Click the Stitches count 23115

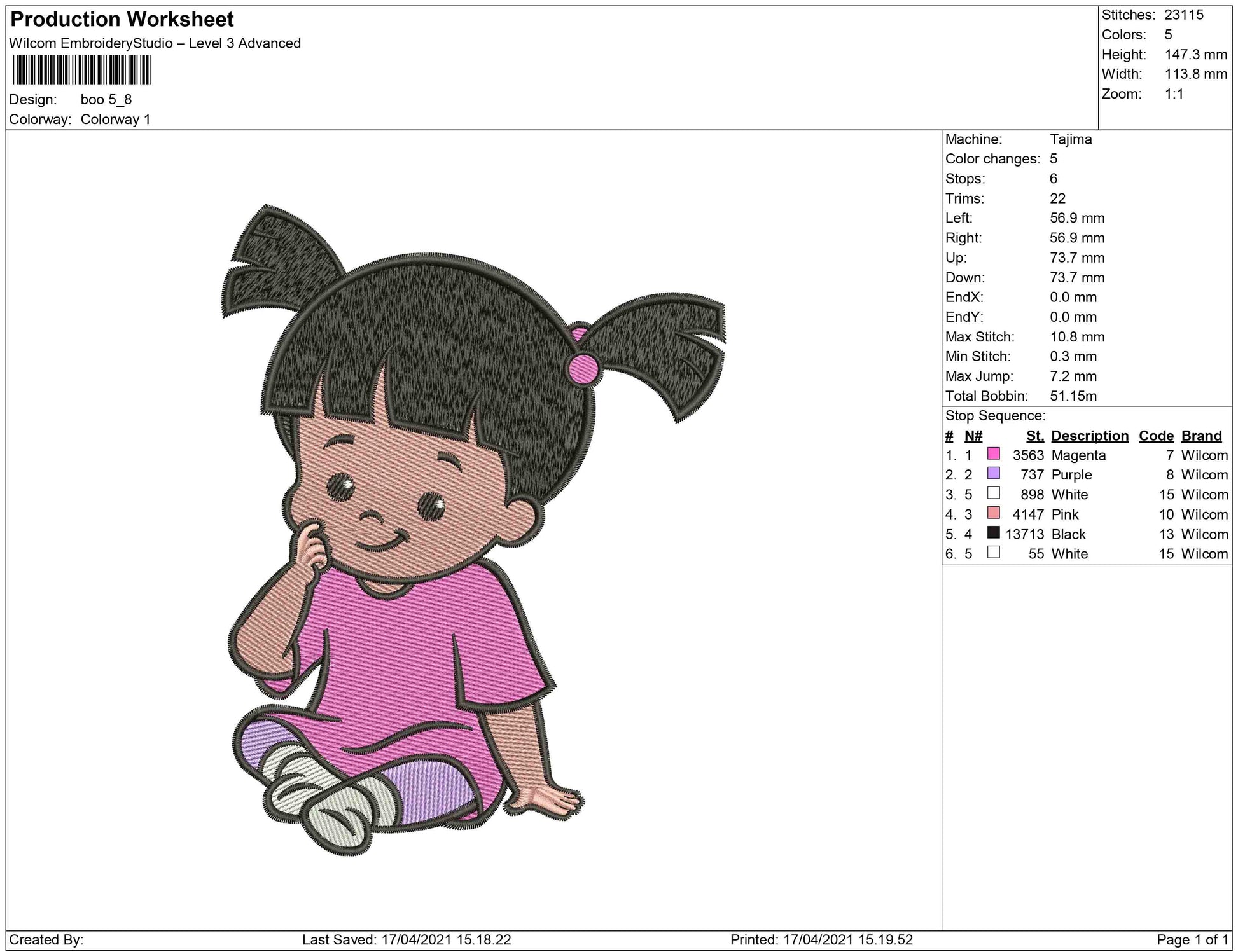coord(1183,15)
